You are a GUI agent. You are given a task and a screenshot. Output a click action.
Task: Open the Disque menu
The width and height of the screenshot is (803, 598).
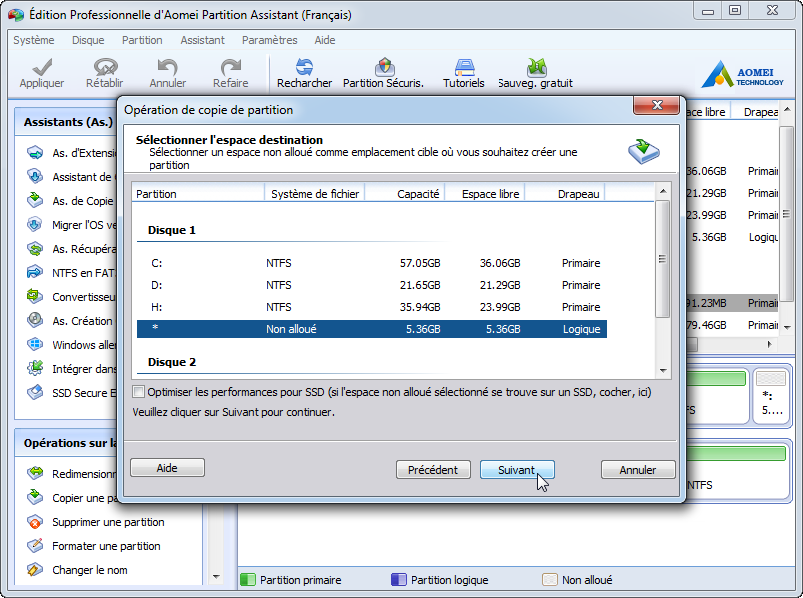pos(88,40)
